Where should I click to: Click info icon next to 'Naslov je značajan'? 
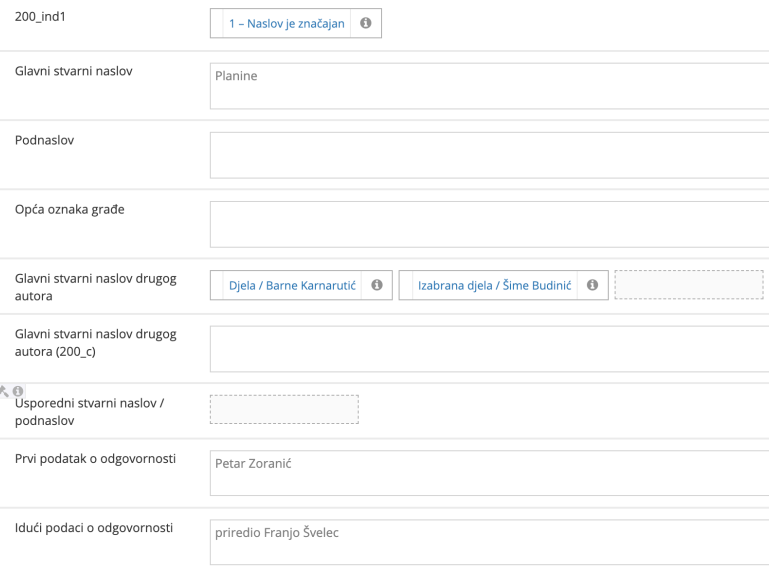click(x=366, y=24)
